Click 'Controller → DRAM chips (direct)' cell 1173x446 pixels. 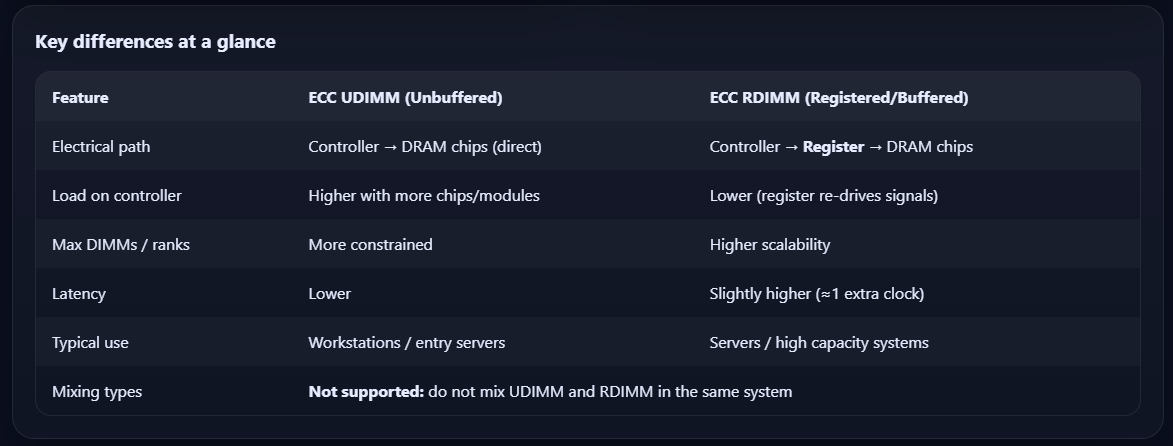coord(424,147)
